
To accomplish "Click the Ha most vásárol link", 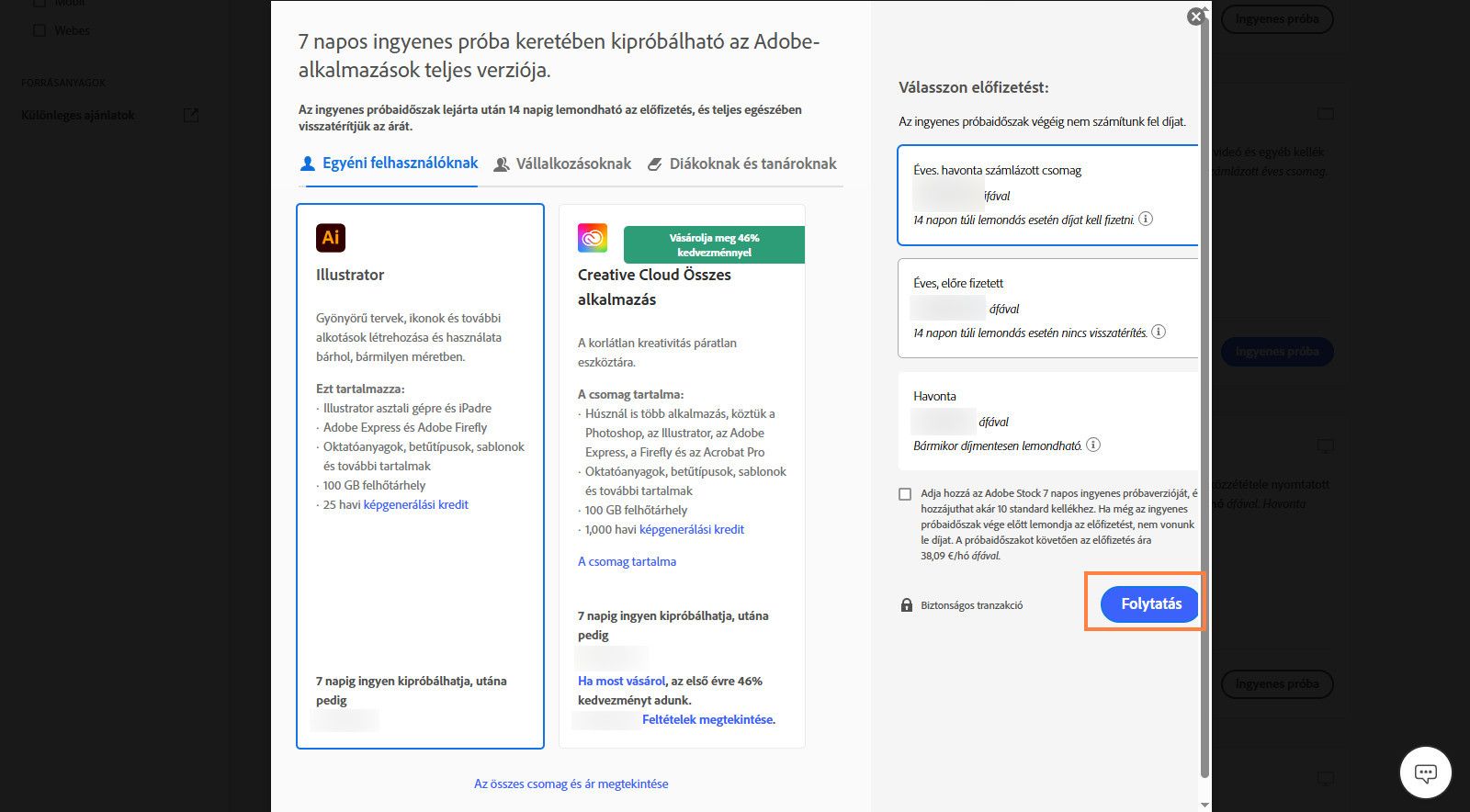I will coord(621,681).
